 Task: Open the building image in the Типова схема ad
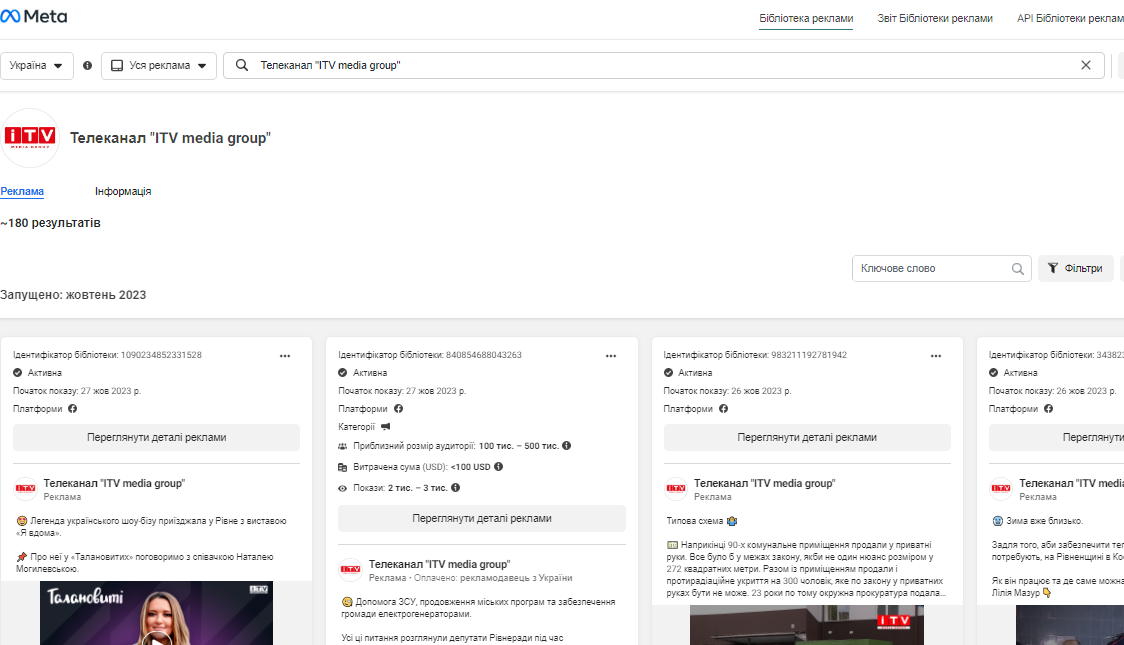[807, 625]
